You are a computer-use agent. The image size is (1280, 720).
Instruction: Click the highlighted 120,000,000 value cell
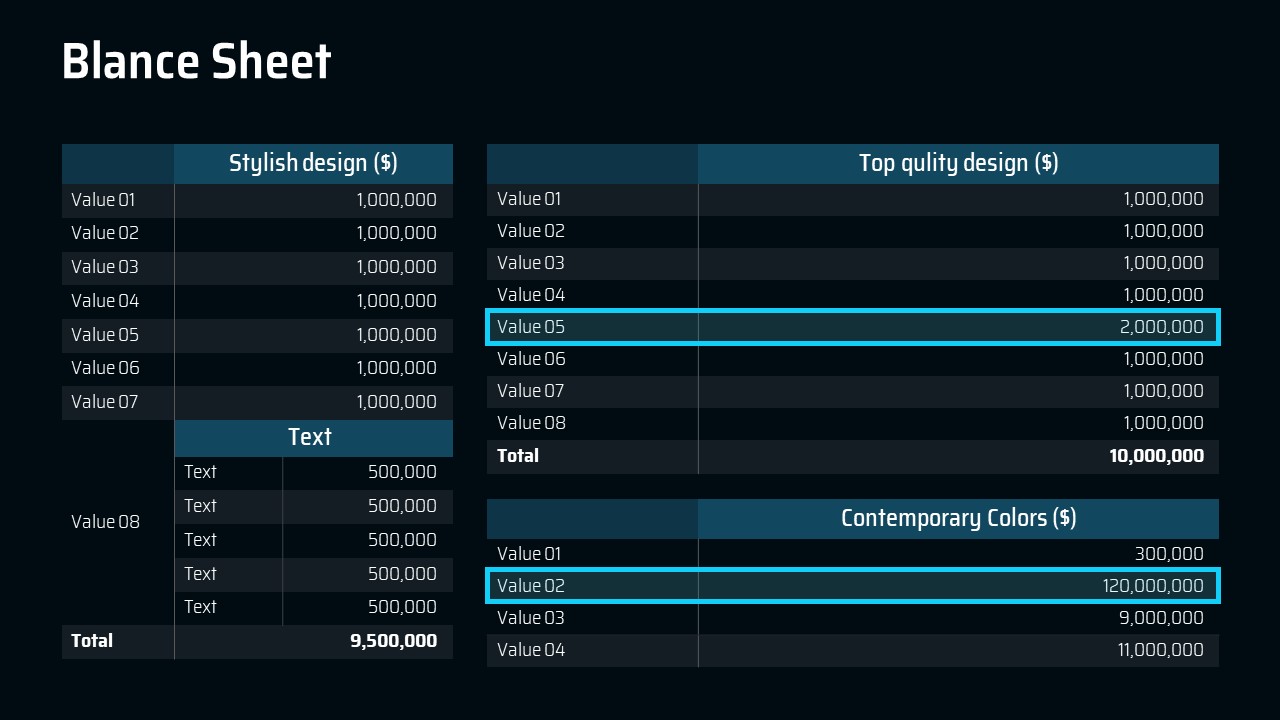1153,586
